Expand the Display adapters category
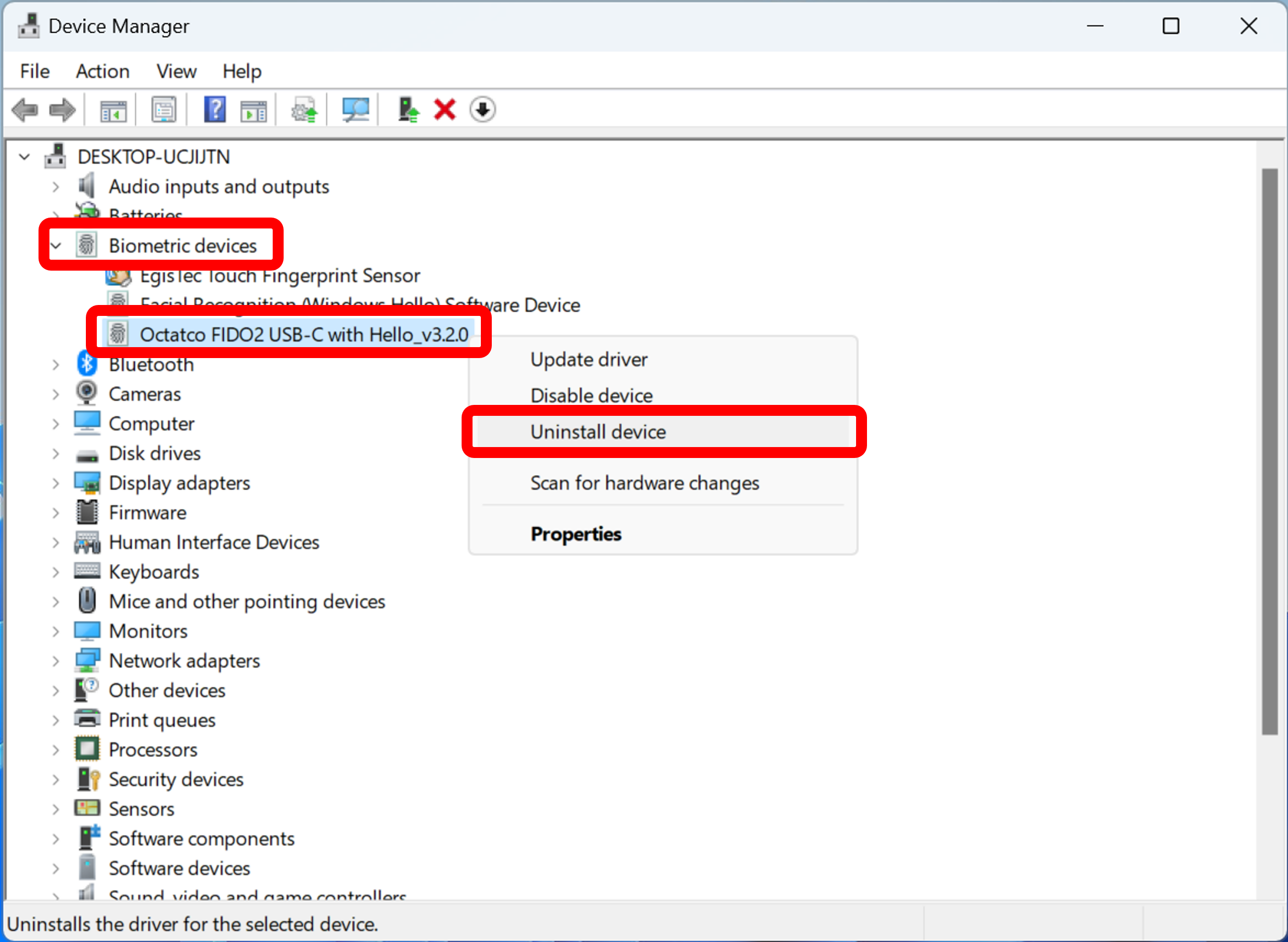 56,483
